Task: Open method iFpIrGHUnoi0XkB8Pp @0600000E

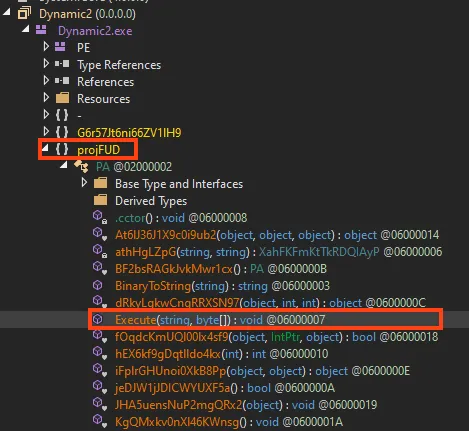Action: (262, 371)
